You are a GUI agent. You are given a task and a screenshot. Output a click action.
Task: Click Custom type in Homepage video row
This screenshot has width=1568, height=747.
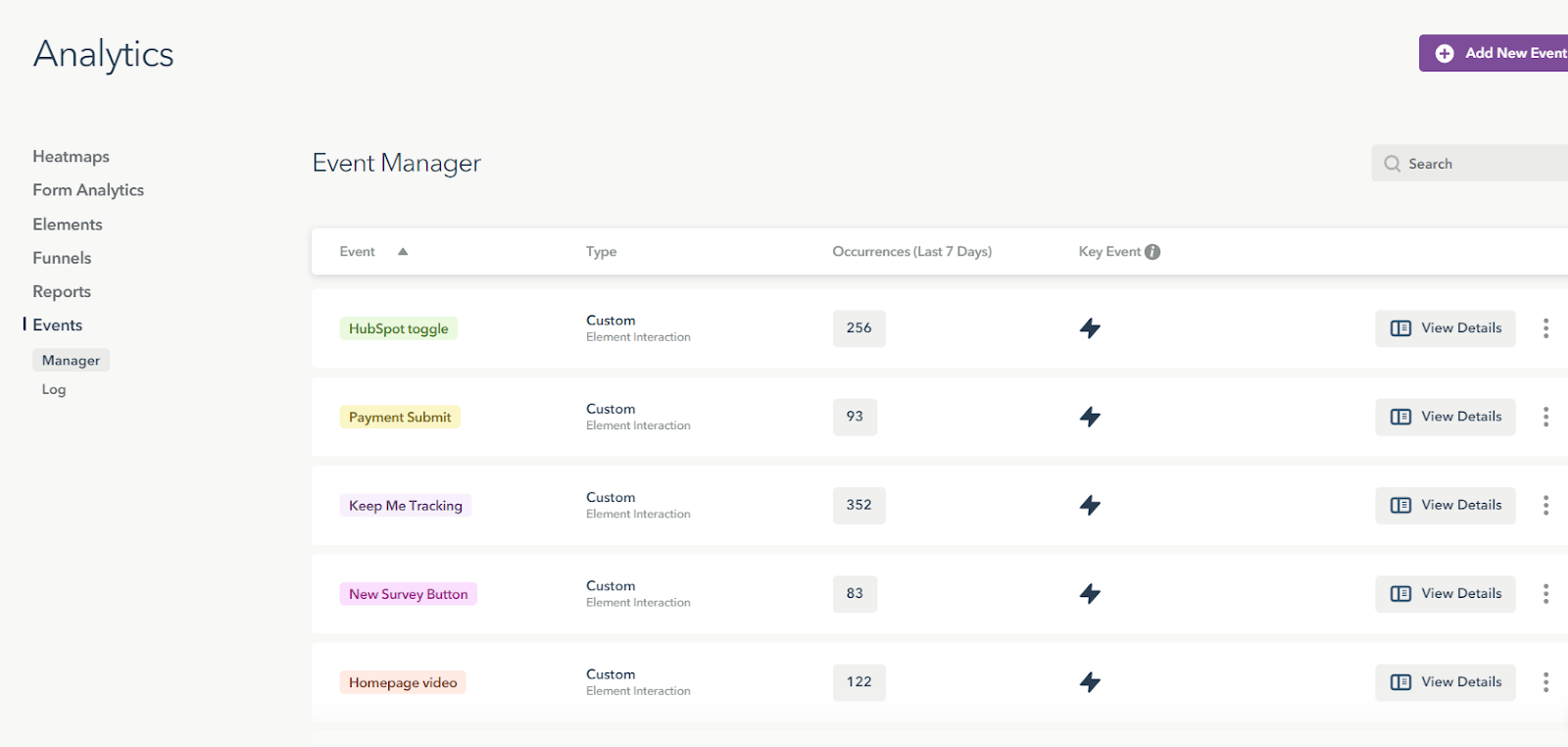tap(611, 674)
